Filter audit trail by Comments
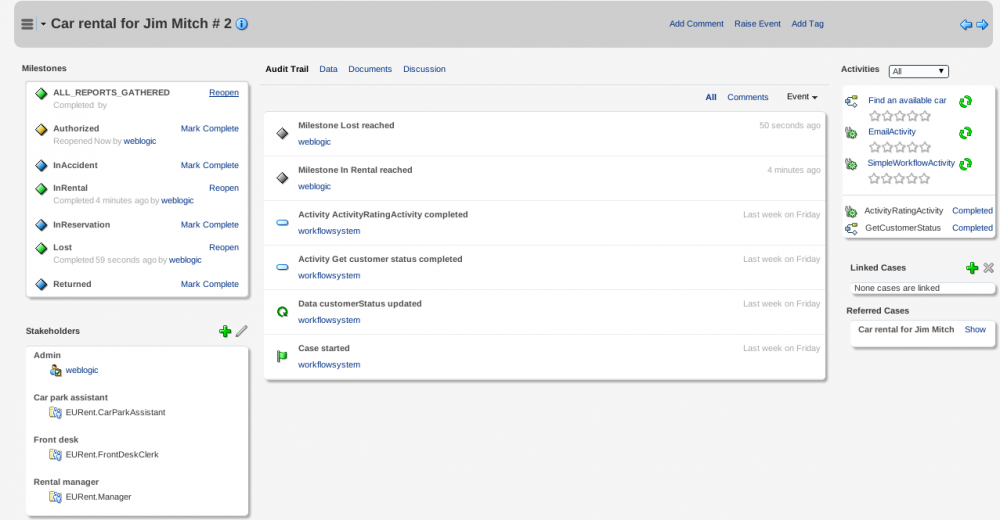This screenshot has width=1000, height=520. coord(747,97)
